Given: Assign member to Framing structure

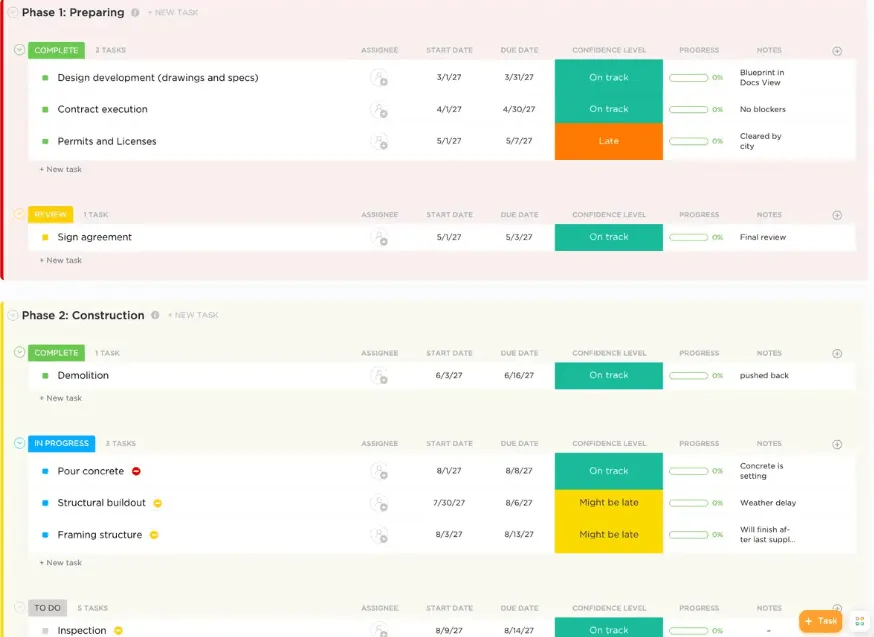Looking at the screenshot, I should click(379, 534).
